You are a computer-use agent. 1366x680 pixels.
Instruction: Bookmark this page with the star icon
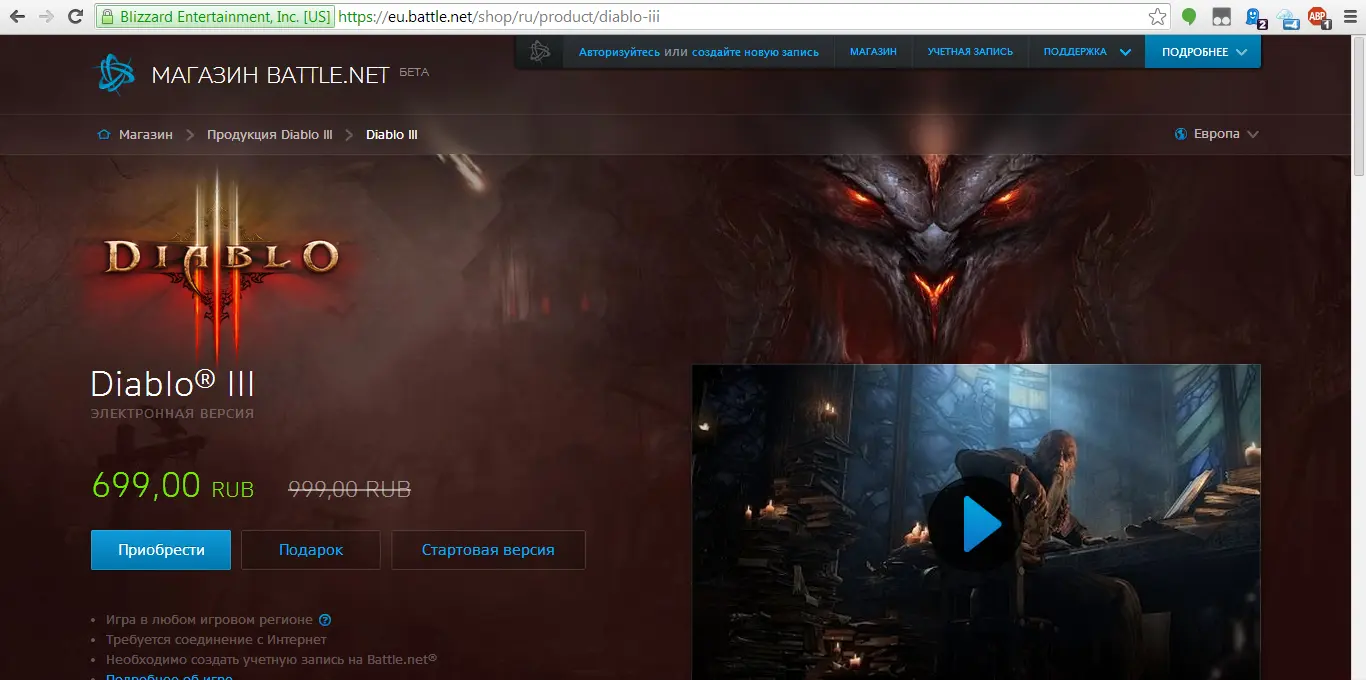pos(1157,17)
